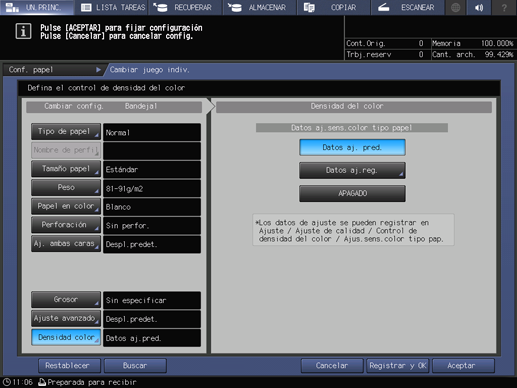Click Registrar y OK button
517x388 pixels.
tap(398, 366)
